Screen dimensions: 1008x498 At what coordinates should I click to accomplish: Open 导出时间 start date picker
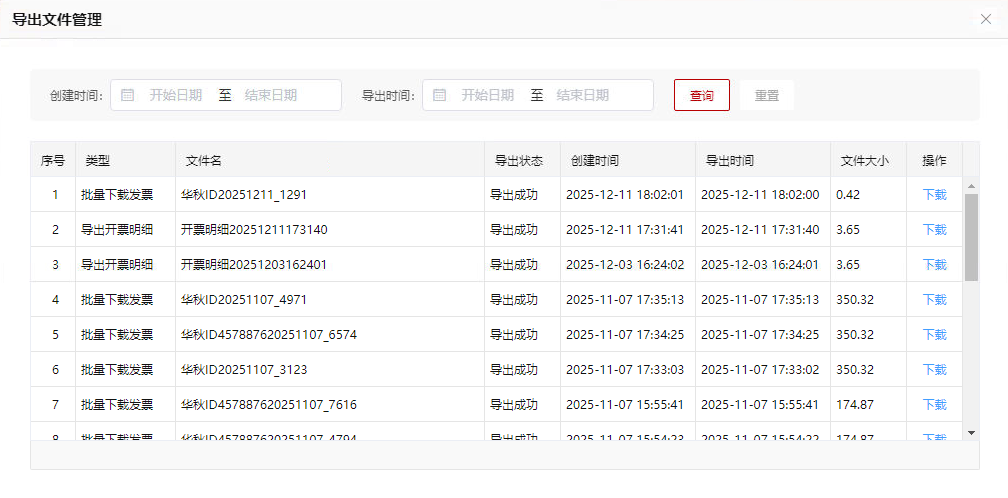(488, 95)
